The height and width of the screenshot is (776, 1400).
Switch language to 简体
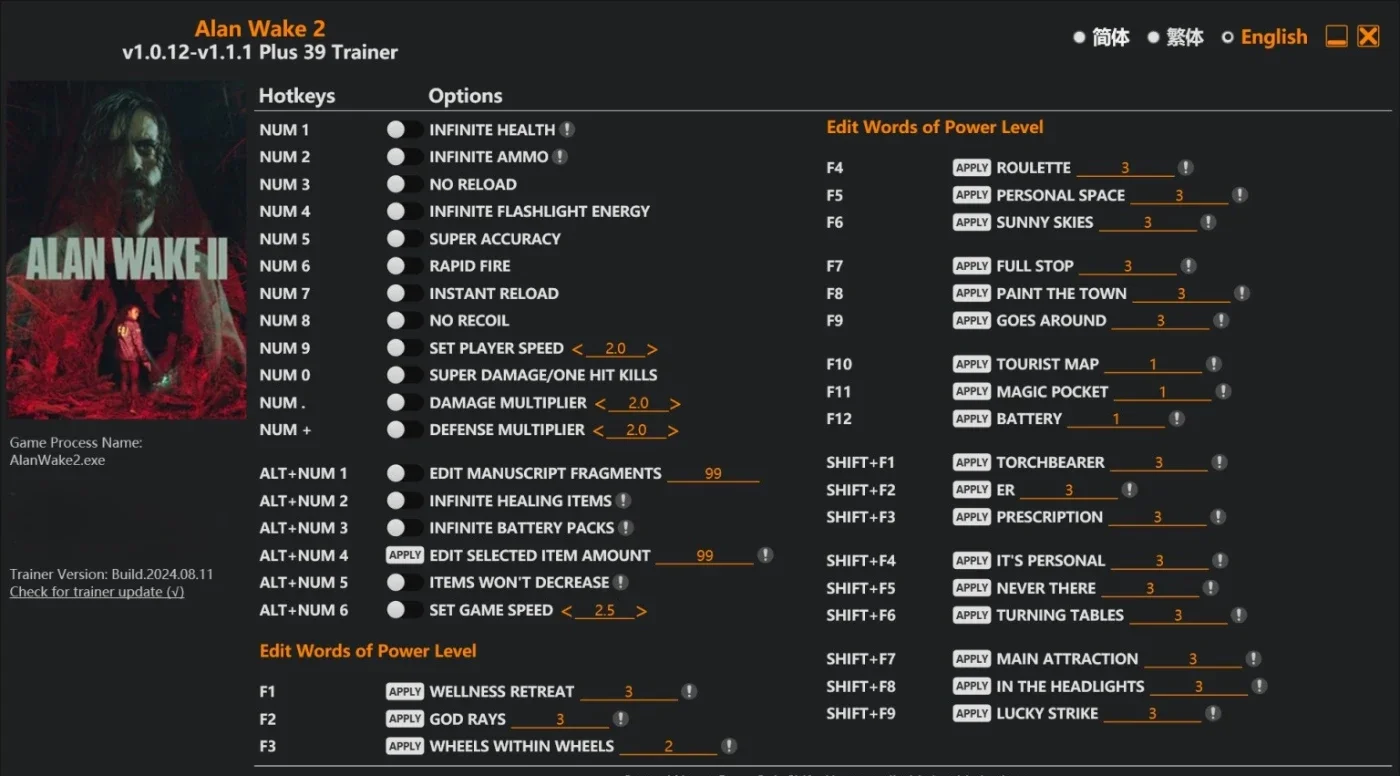(x=1101, y=37)
